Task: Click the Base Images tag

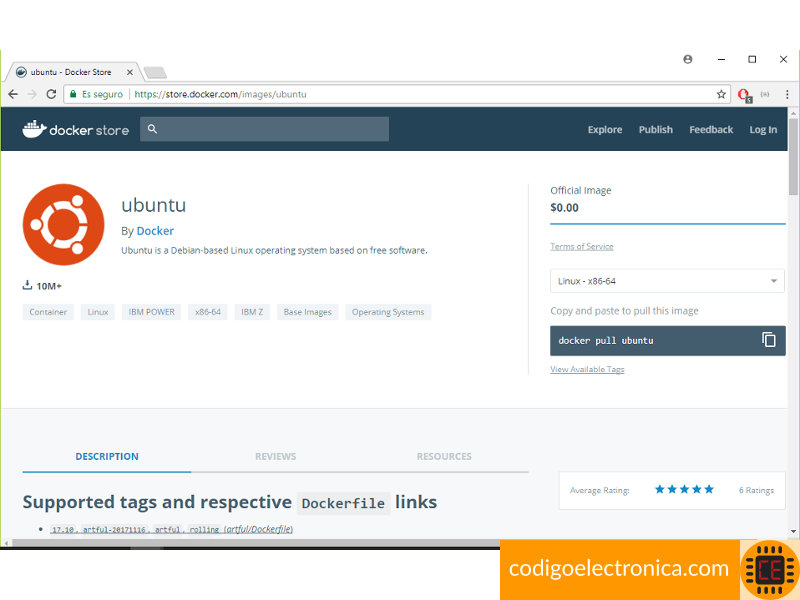Action: [x=307, y=312]
